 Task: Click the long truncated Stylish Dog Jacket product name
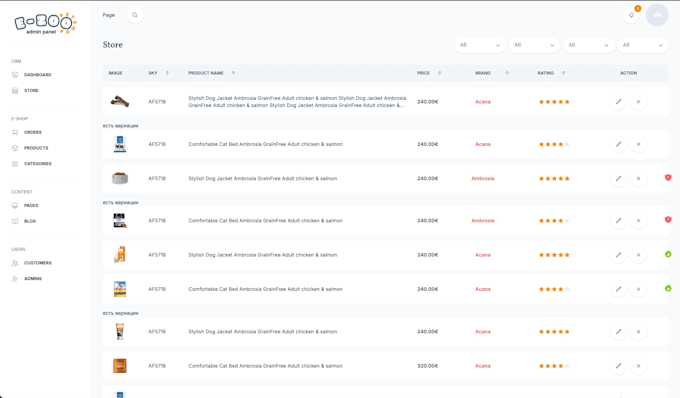297,102
